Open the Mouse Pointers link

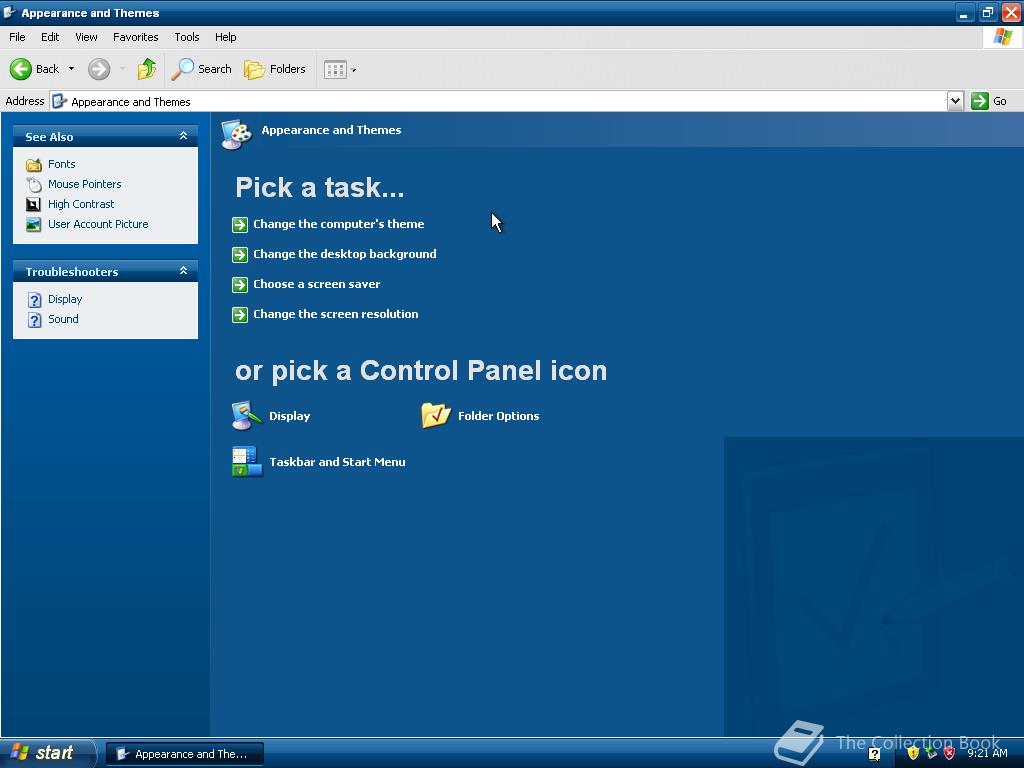pyautogui.click(x=84, y=184)
